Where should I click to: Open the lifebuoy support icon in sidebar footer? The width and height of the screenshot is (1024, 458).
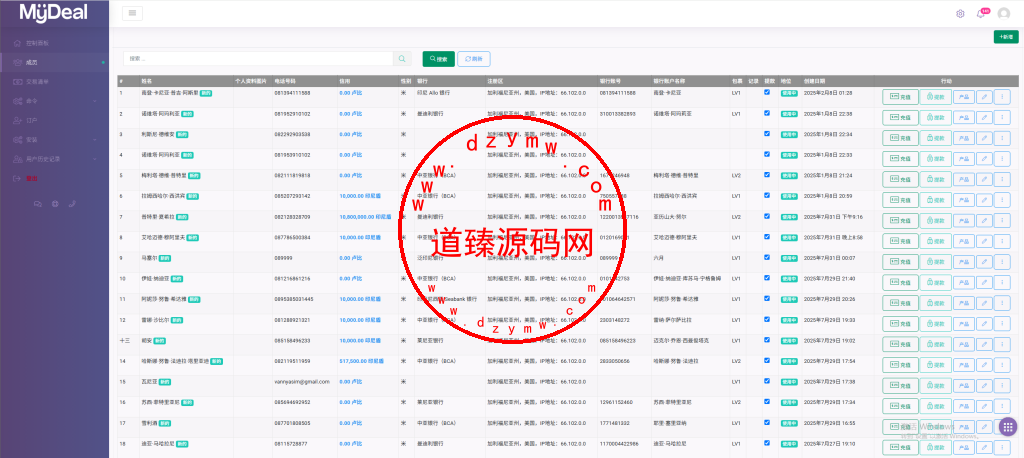pos(55,204)
